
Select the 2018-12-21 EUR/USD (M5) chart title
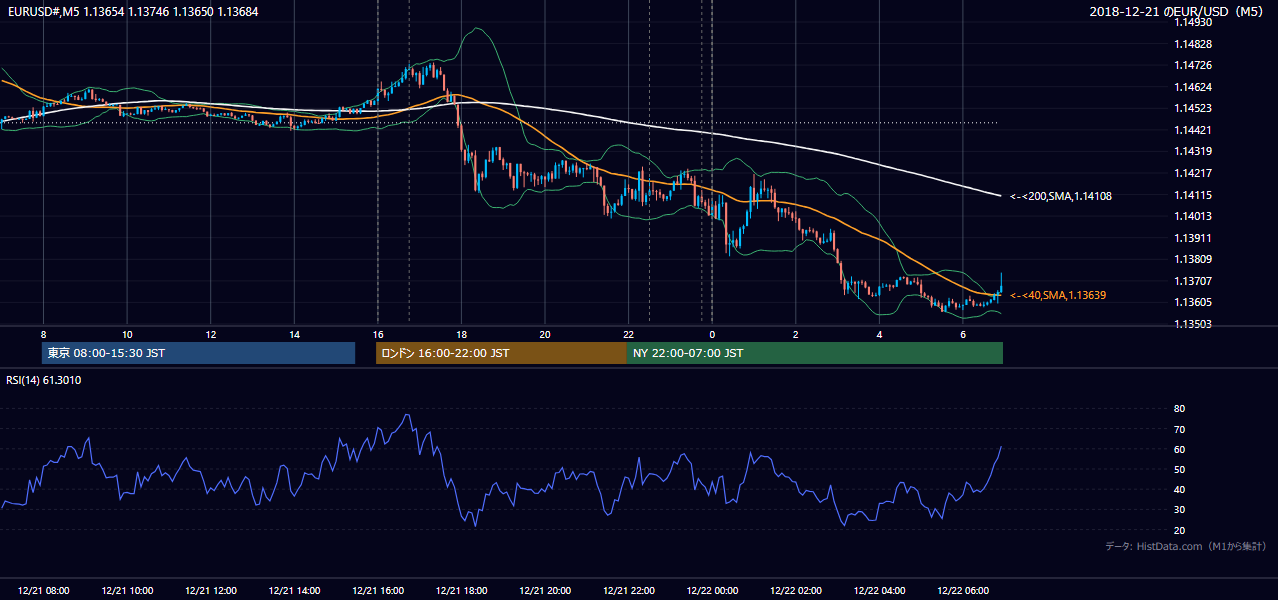click(x=1178, y=11)
